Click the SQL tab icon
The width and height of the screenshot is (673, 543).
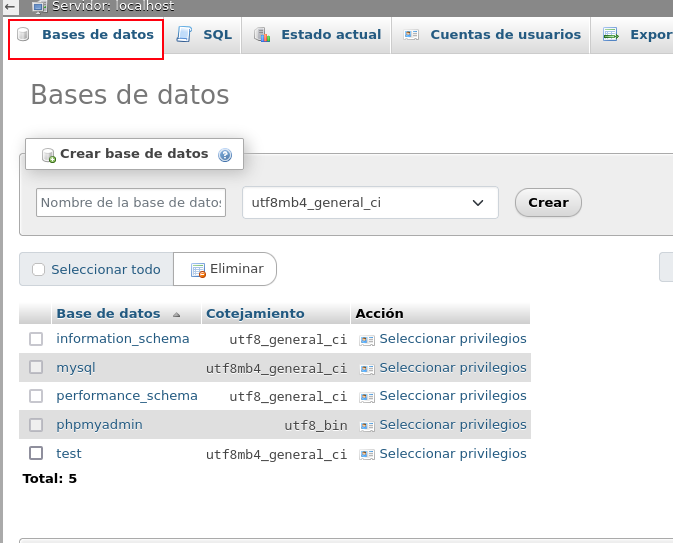pos(184,35)
